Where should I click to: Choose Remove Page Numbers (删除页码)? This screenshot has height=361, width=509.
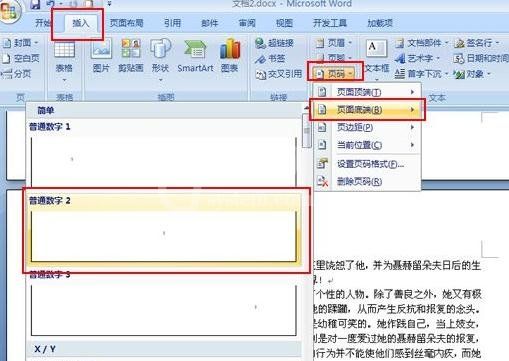367,182
